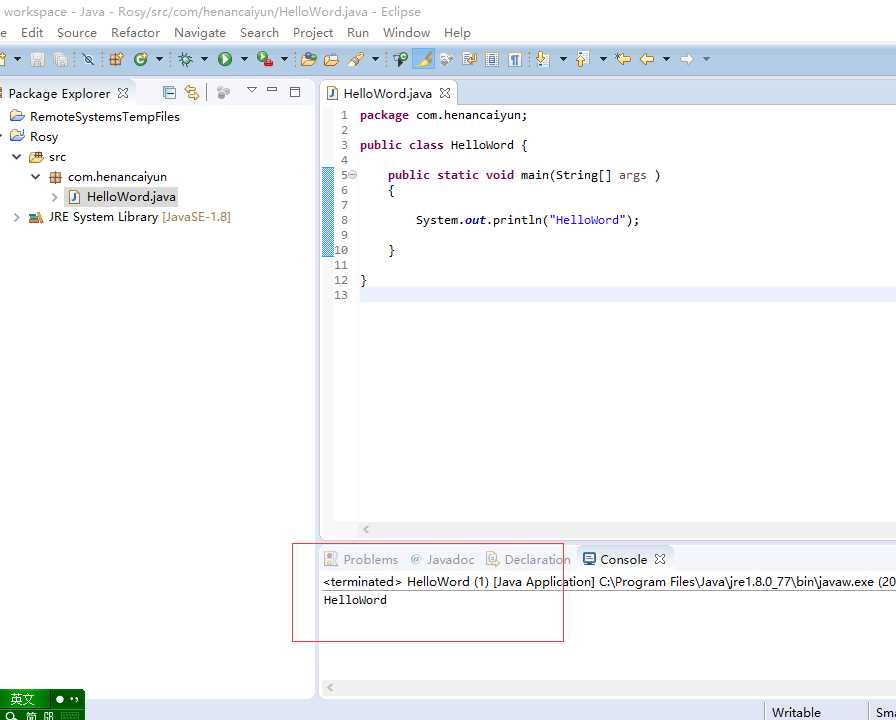Open the Run configurations dropdown arrow
This screenshot has height=720, width=896.
pyautogui.click(x=244, y=59)
